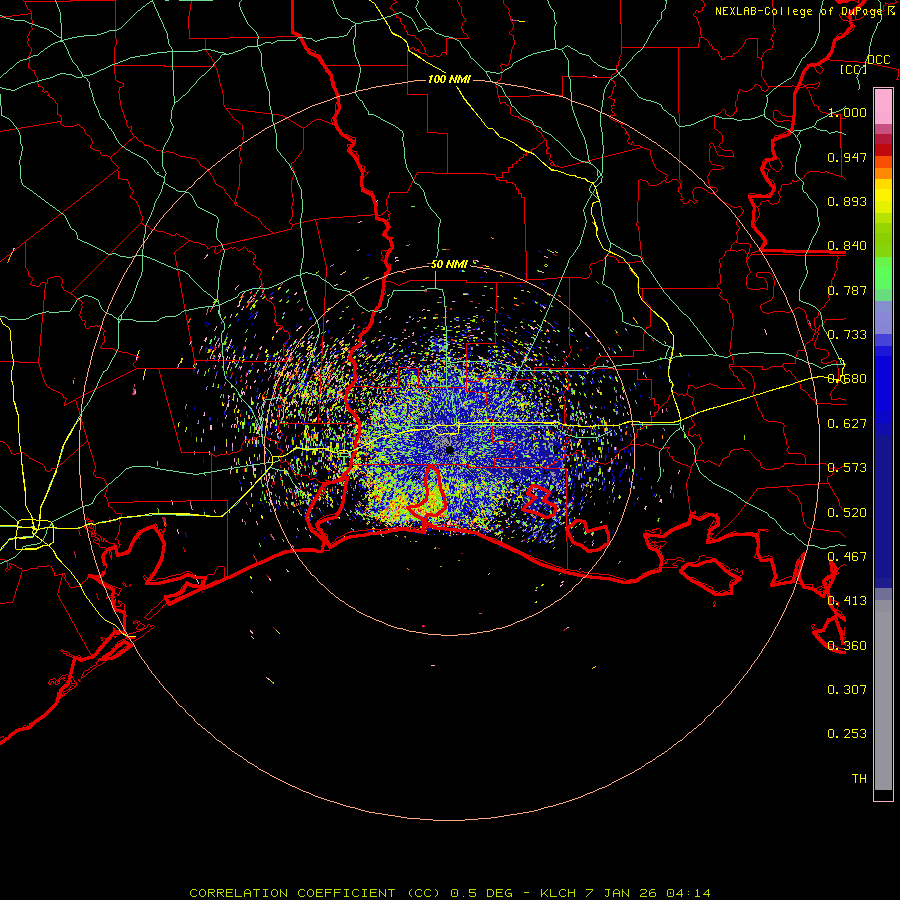Pick the red segment near 0.947

point(883,150)
